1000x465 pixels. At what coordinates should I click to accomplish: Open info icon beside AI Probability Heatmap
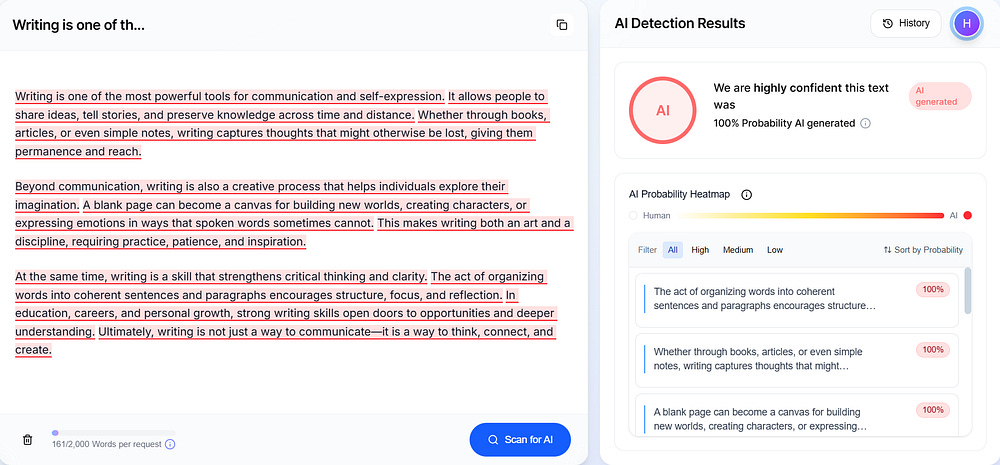(747, 195)
